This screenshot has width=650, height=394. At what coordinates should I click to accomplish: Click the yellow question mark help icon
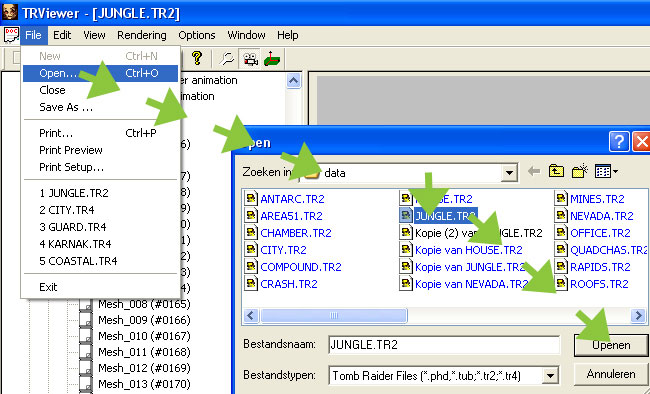(197, 58)
